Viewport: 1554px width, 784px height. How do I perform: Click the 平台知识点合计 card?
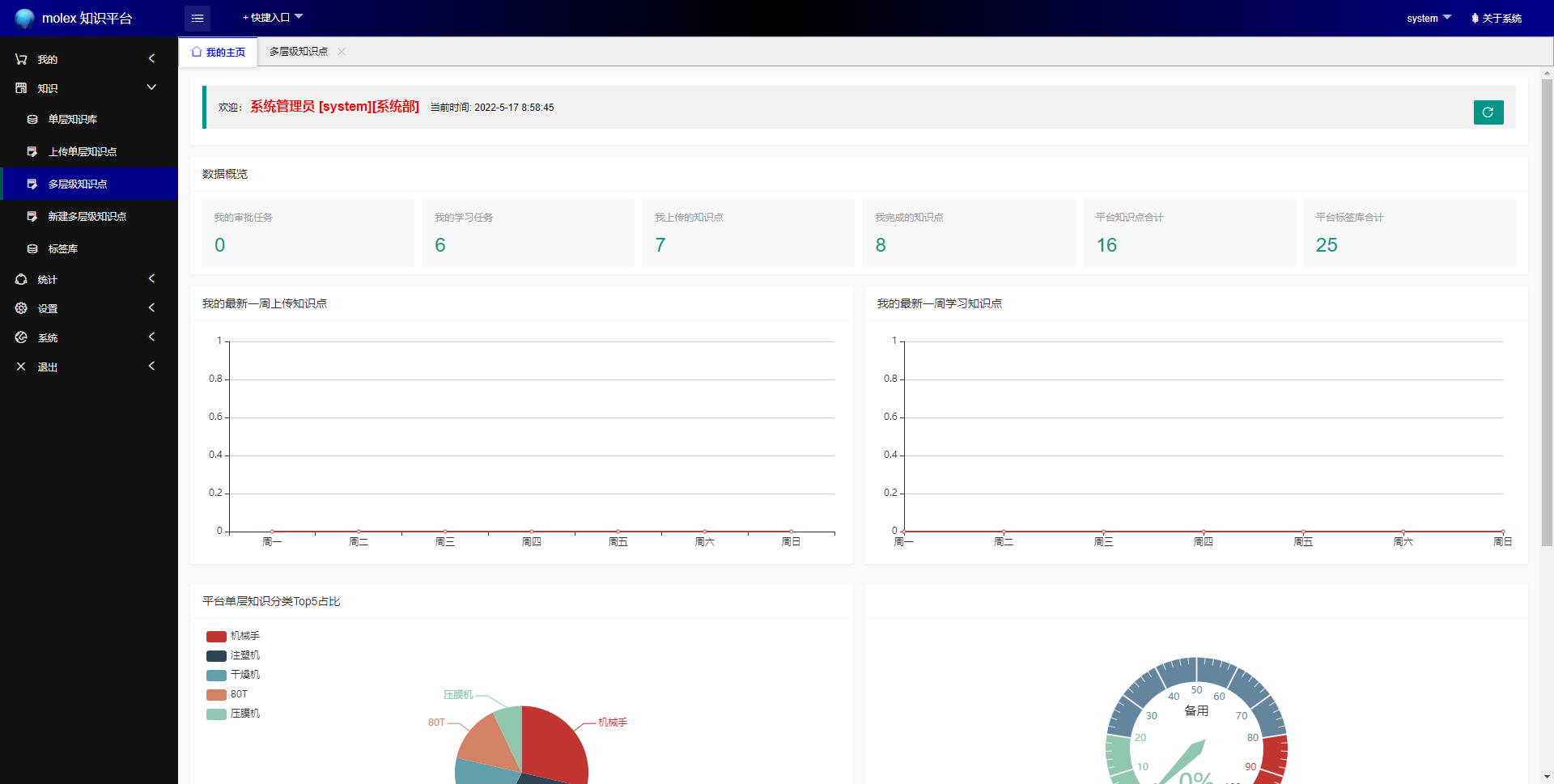click(1189, 233)
